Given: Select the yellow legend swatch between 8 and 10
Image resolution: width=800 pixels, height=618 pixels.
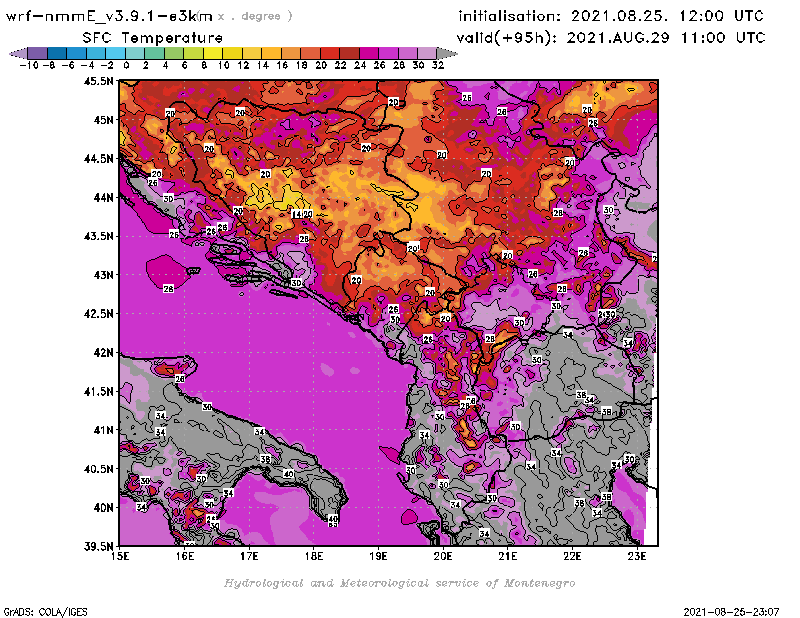Looking at the screenshot, I should point(213,53).
